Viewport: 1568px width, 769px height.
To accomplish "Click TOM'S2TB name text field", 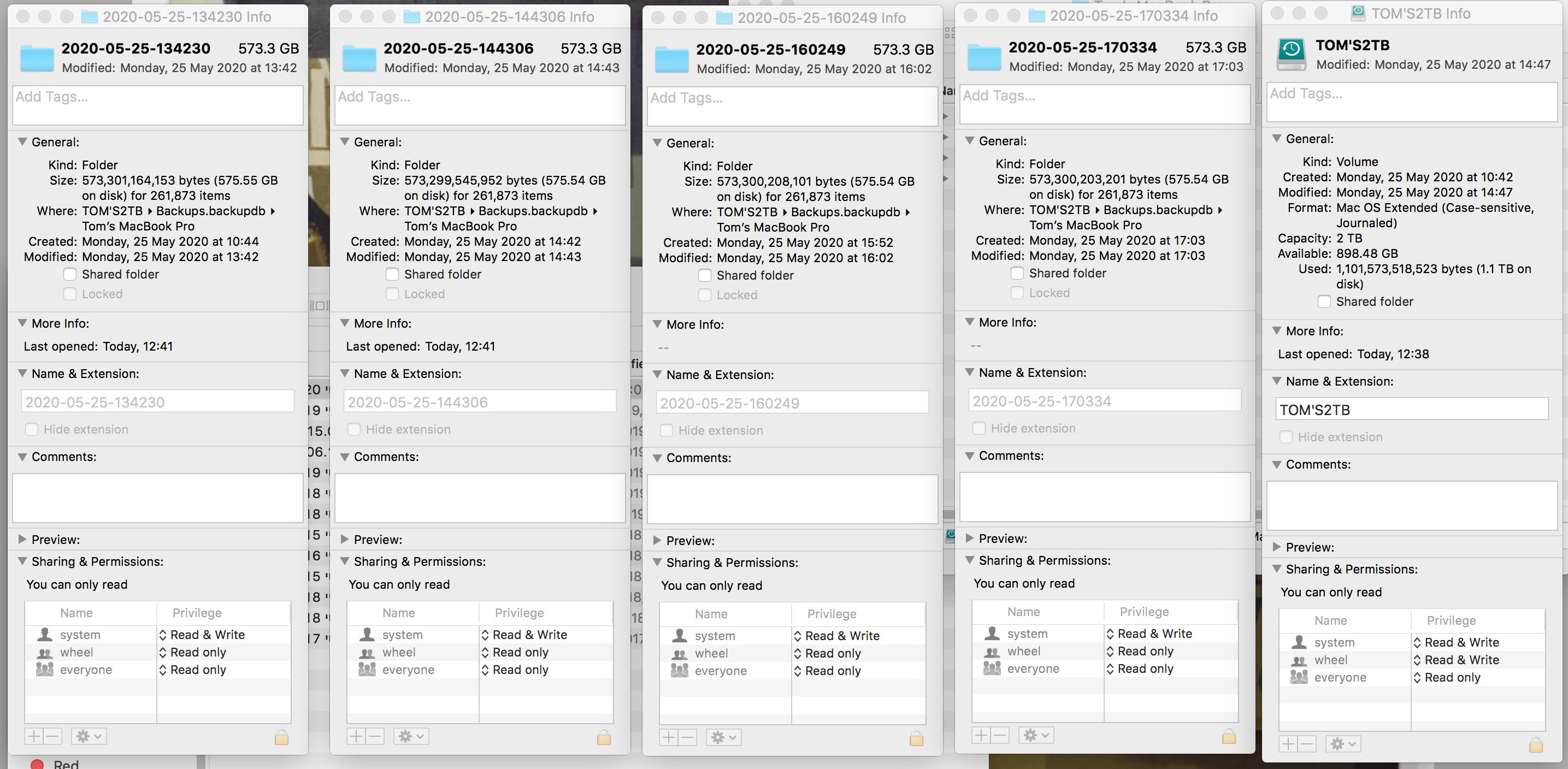I will 1411,410.
